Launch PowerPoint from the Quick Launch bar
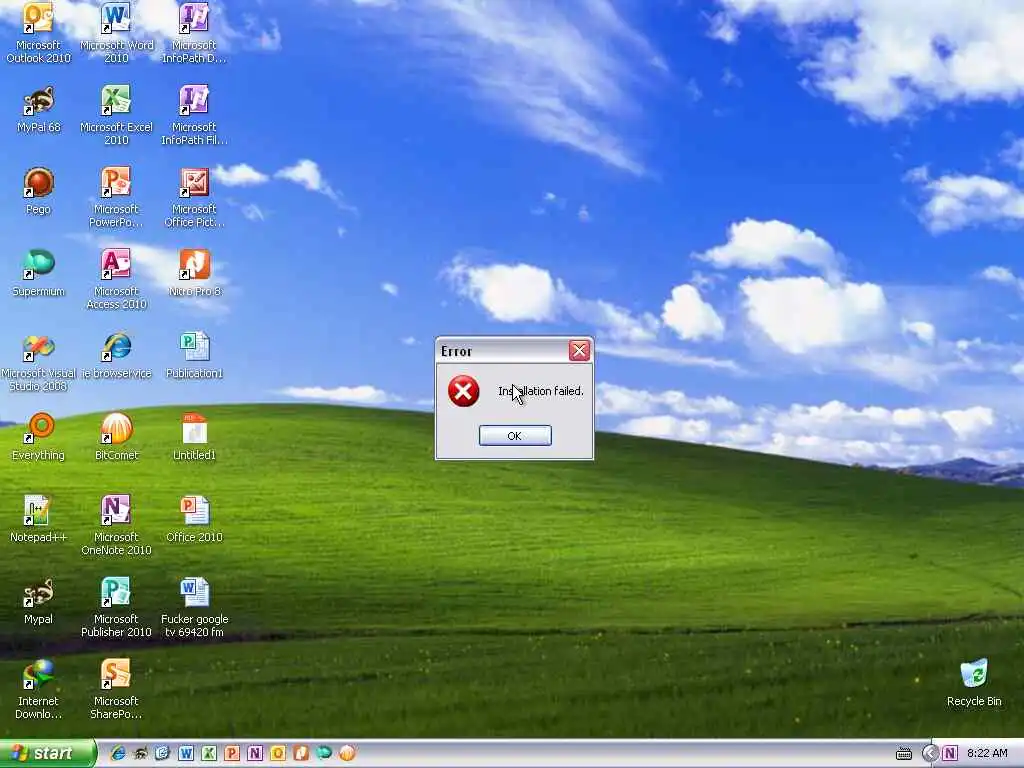Viewport: 1024px width, 768px height. [232, 753]
